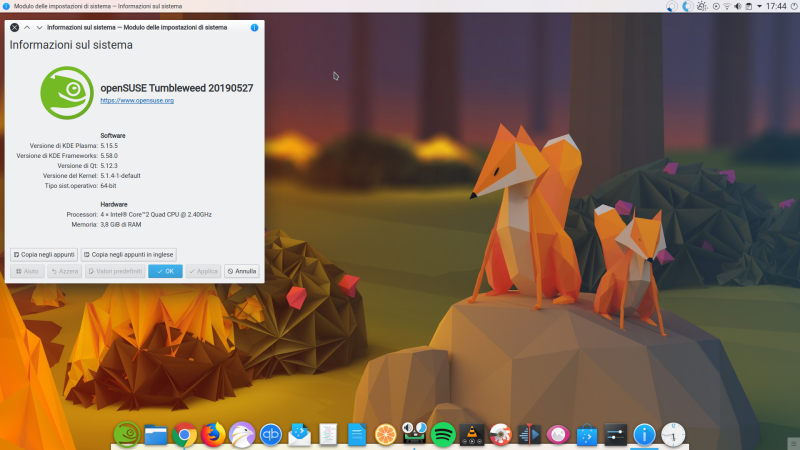
Task: Click the Hardware section heading
Action: click(x=114, y=205)
